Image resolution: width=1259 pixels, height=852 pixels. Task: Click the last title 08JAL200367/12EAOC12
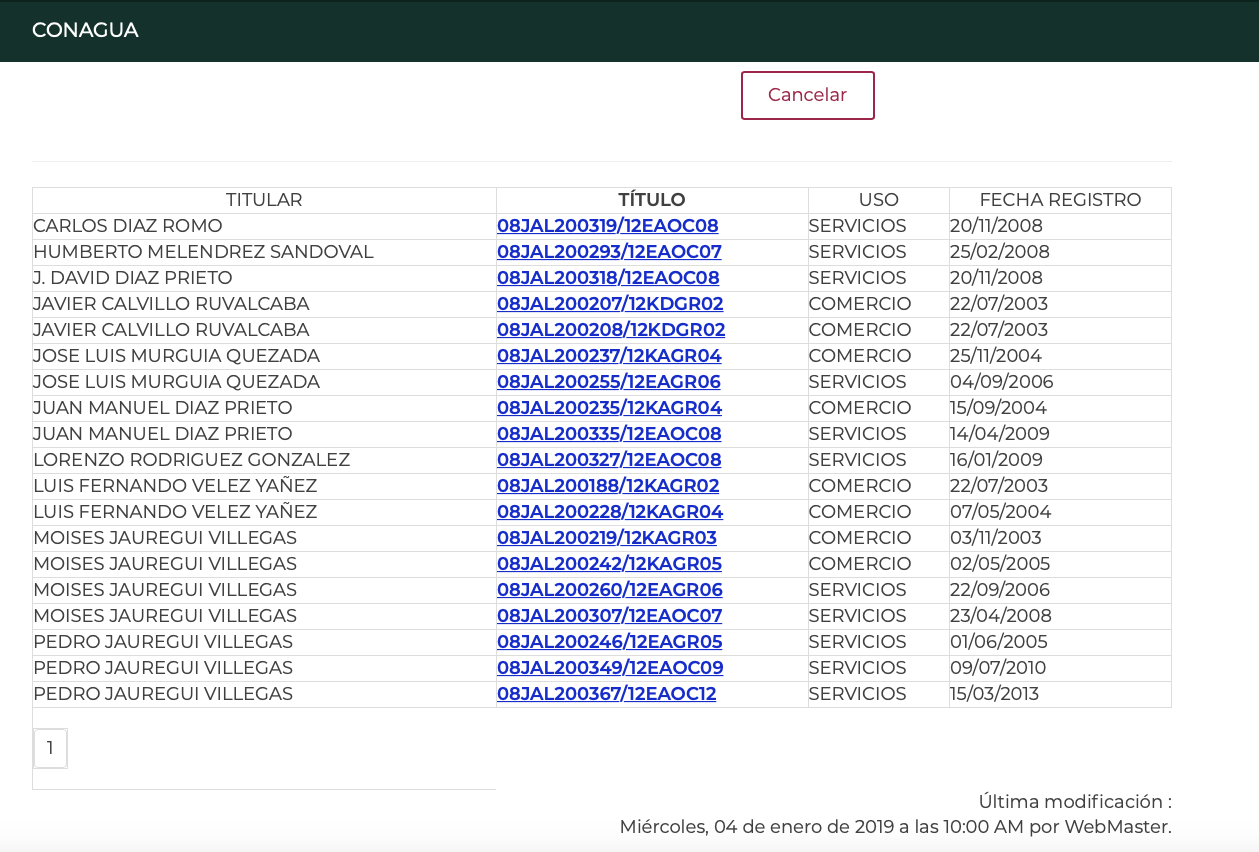tap(606, 694)
